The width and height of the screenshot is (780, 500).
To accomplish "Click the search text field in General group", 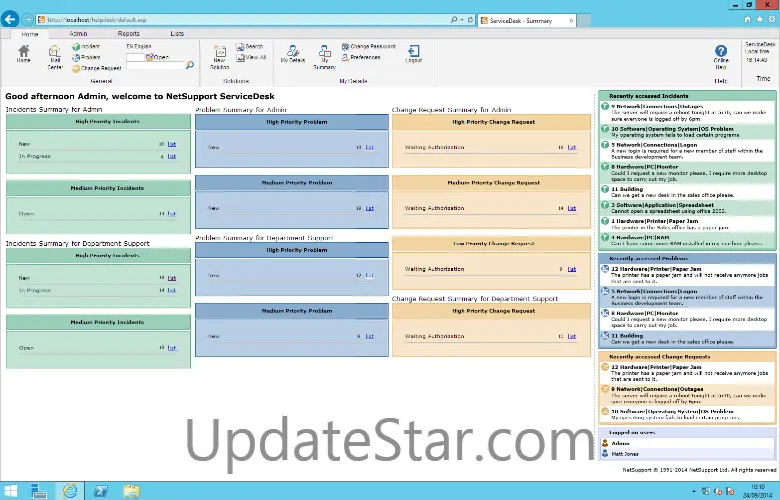I will [155, 66].
